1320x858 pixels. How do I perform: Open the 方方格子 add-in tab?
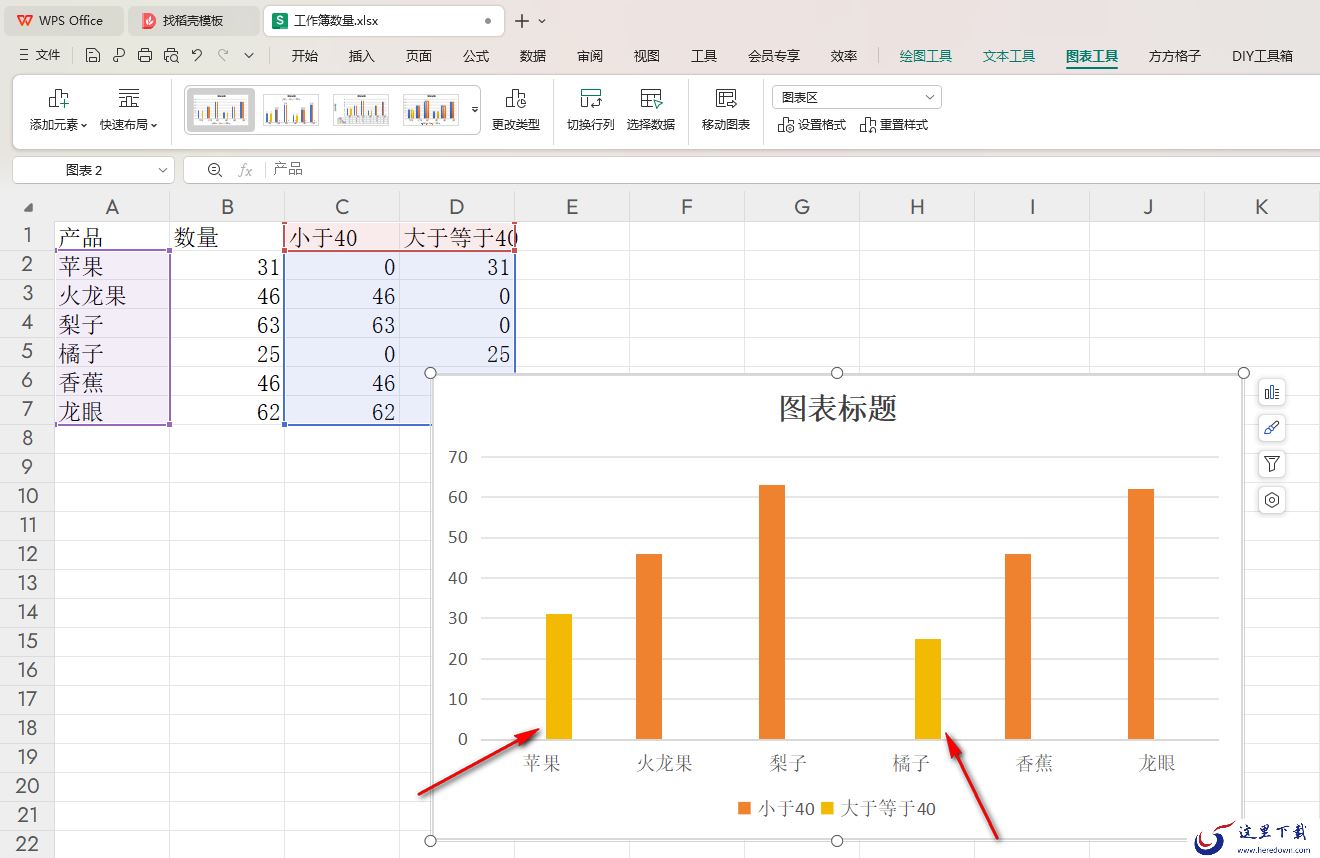pyautogui.click(x=1175, y=56)
